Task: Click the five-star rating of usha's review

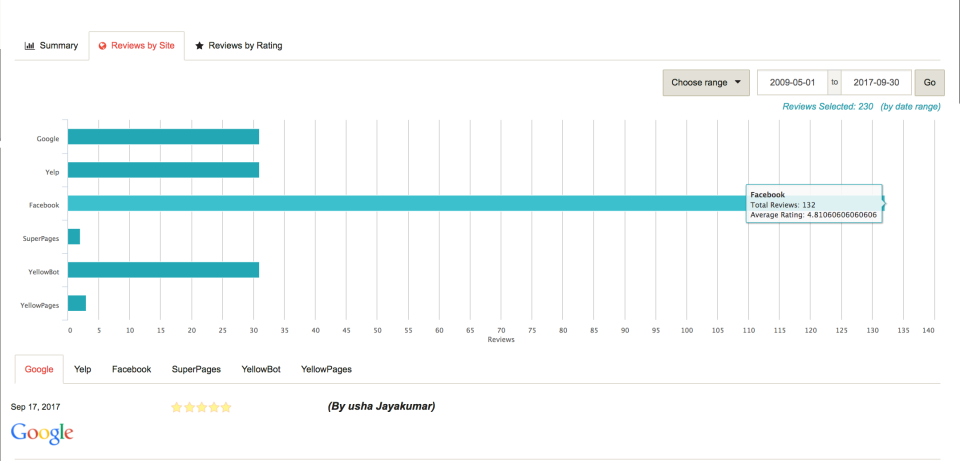Action: coord(201,407)
